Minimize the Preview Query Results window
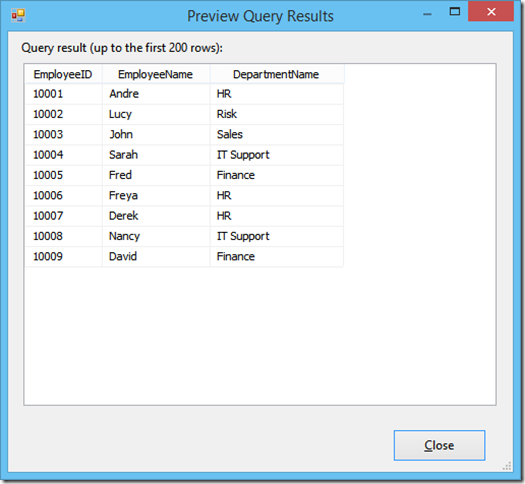 427,13
